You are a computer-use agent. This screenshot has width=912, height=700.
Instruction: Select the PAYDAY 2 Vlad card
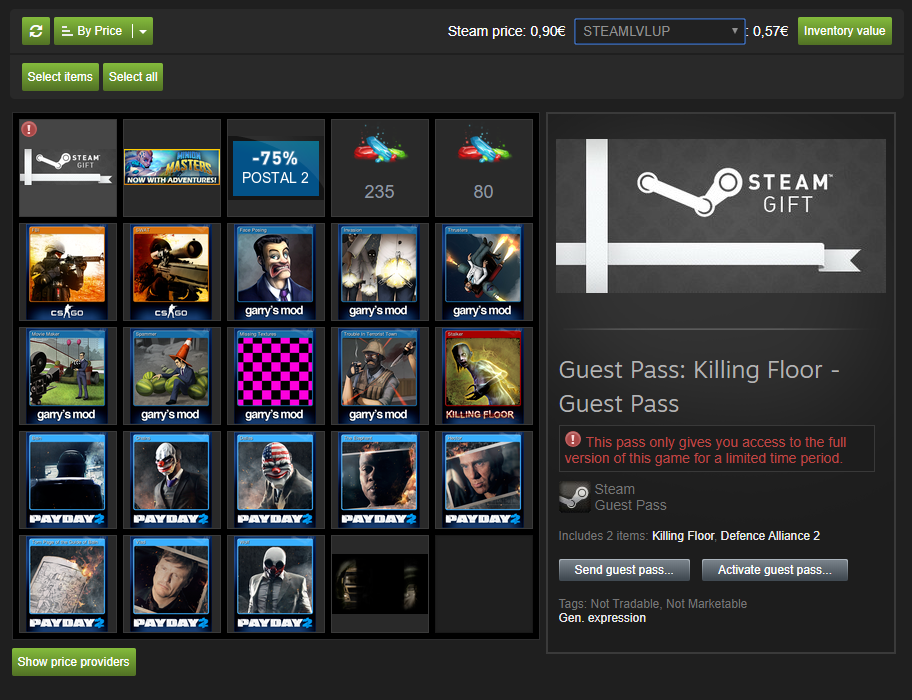pyautogui.click(x=172, y=584)
